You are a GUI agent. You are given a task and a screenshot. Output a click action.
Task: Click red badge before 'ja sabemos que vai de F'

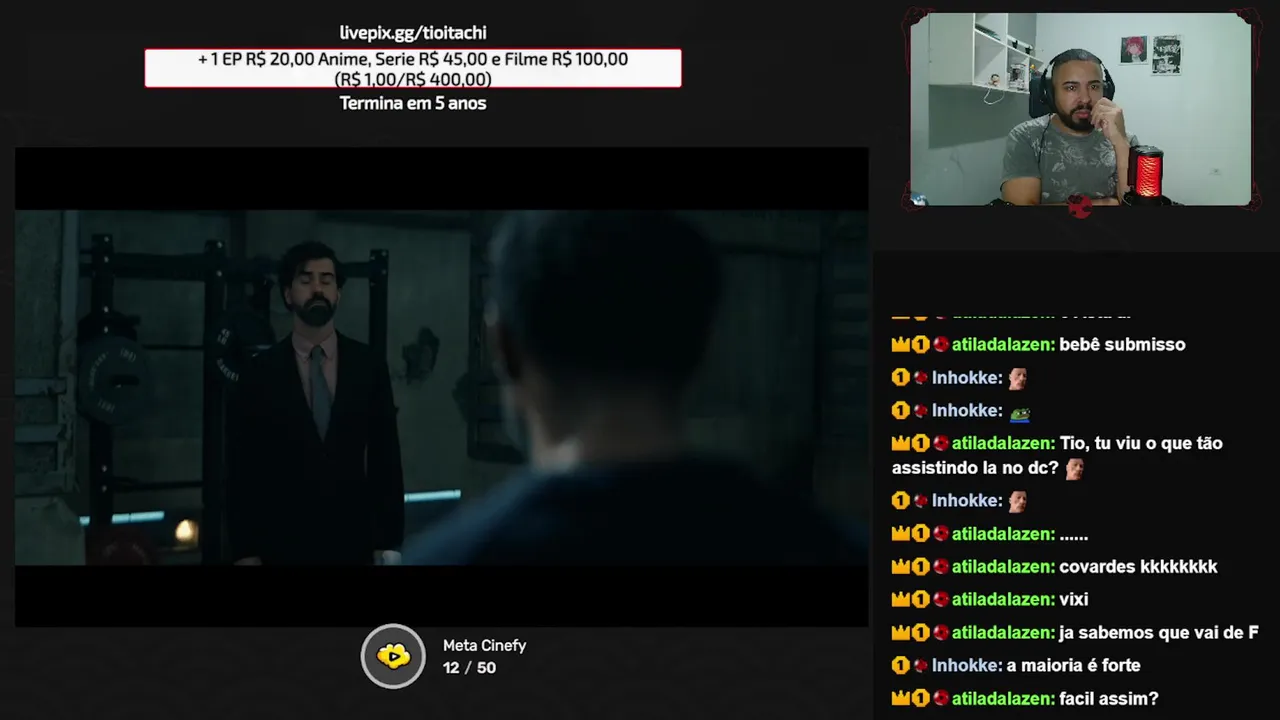point(940,633)
